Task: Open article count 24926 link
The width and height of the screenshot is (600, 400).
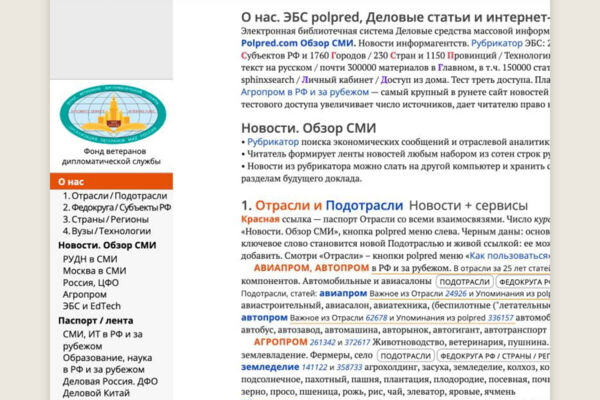Action: tap(456, 294)
